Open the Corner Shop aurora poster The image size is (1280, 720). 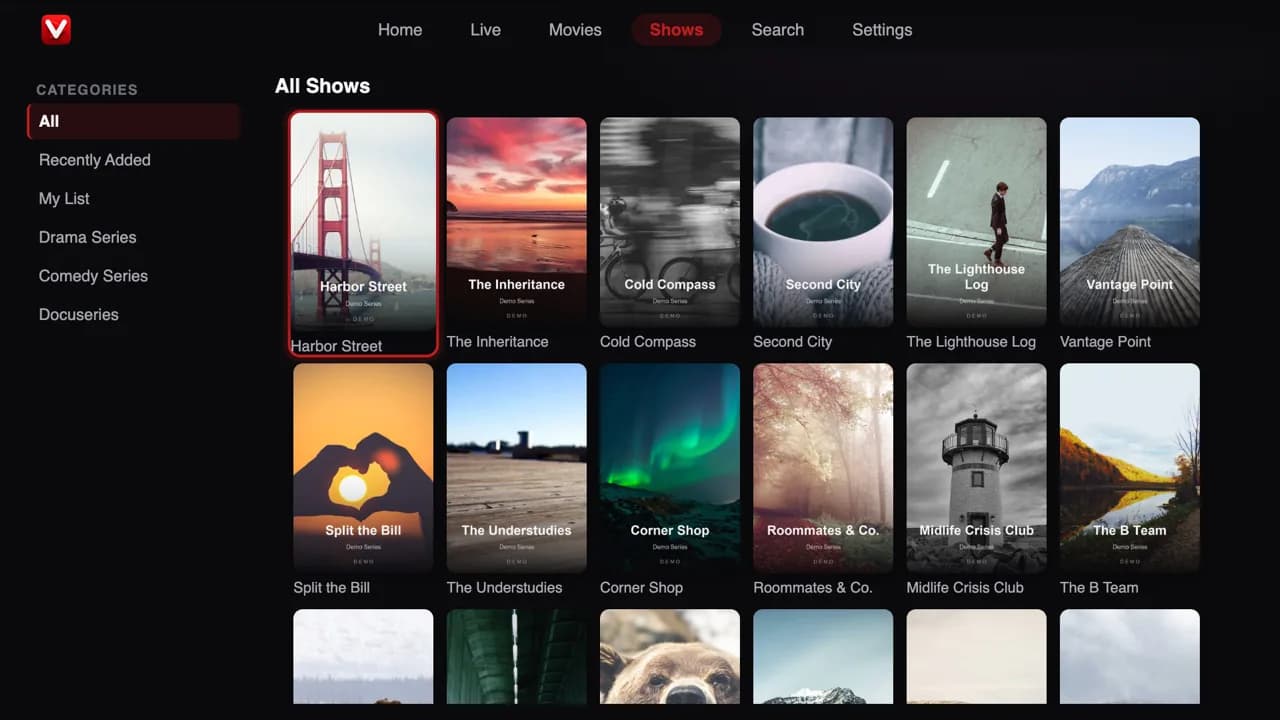670,468
